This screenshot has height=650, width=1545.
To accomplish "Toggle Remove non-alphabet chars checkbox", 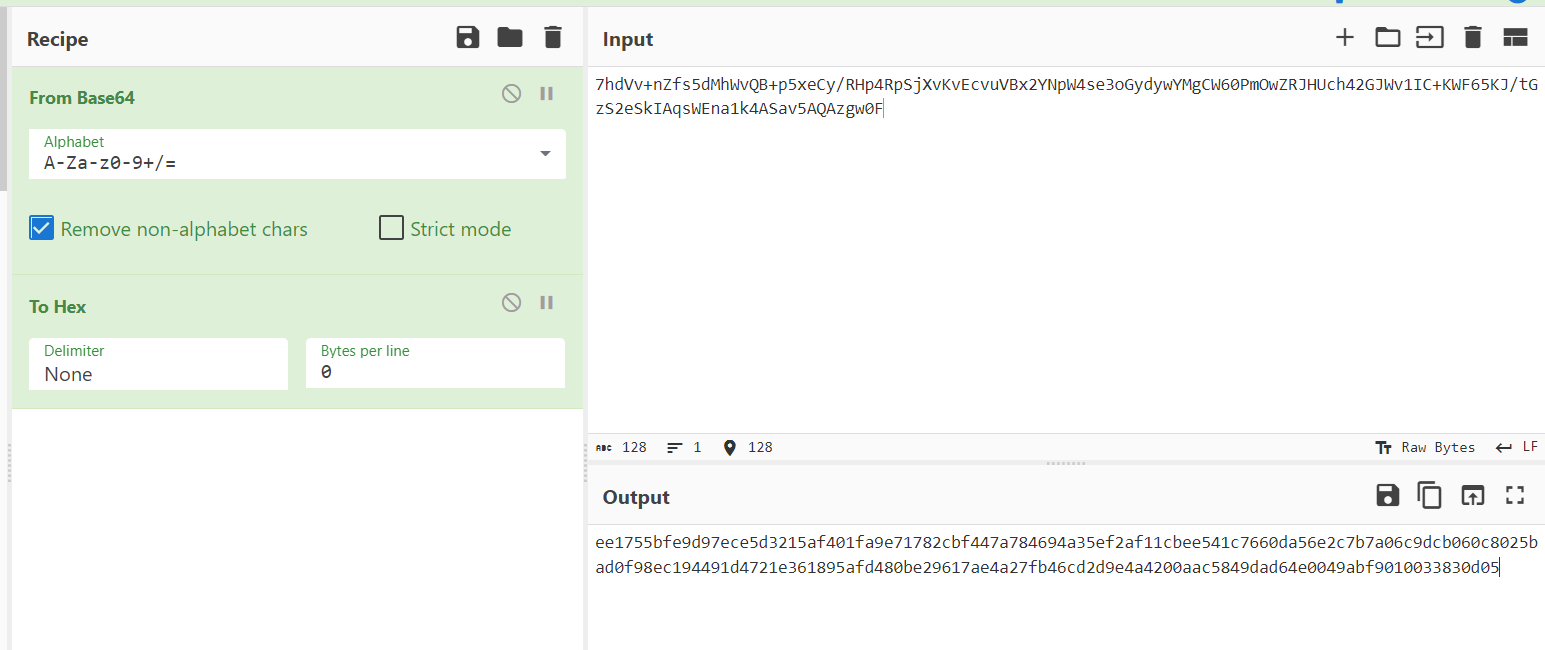I will [x=41, y=228].
